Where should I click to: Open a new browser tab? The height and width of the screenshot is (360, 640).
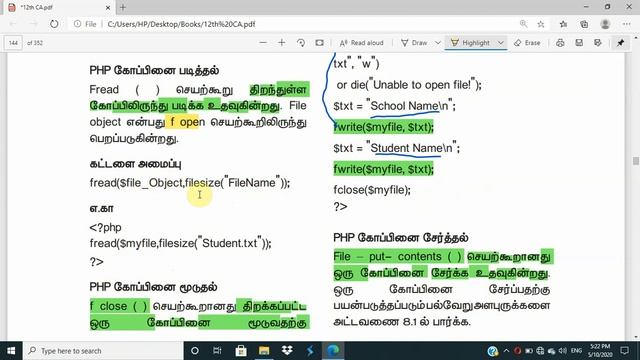pos(123,7)
